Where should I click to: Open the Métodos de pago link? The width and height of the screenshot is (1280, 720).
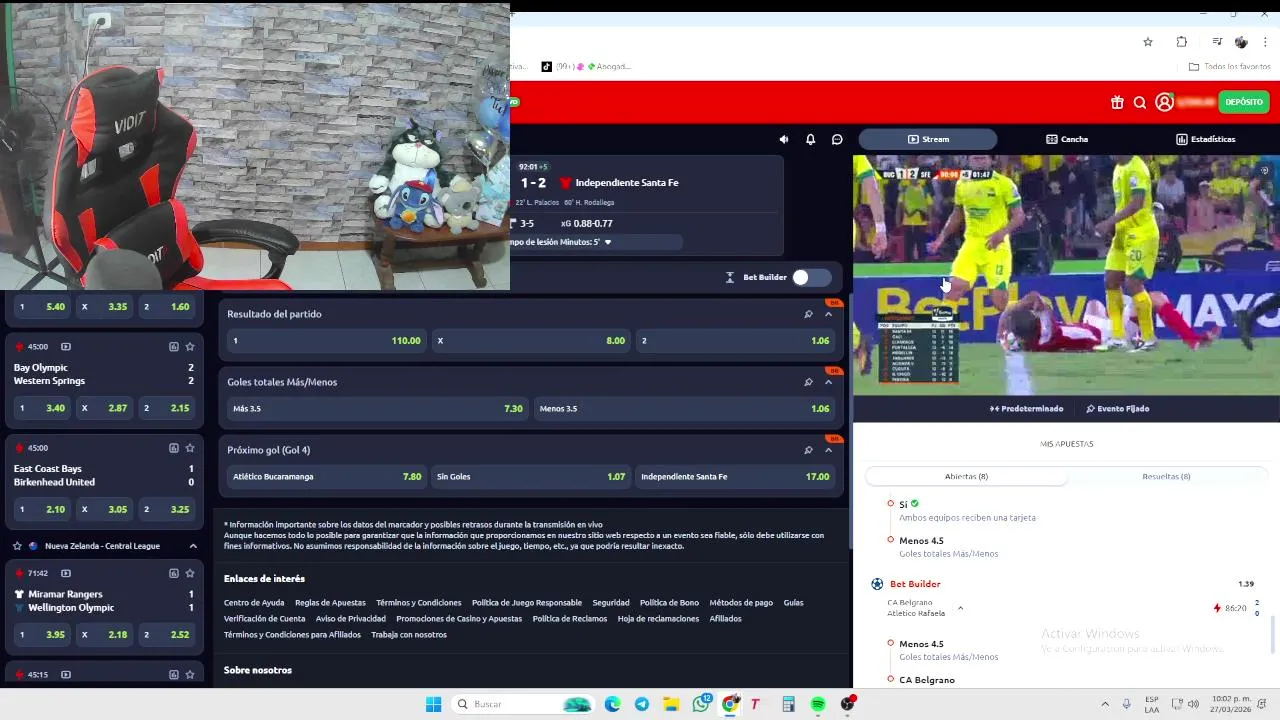[x=741, y=603]
